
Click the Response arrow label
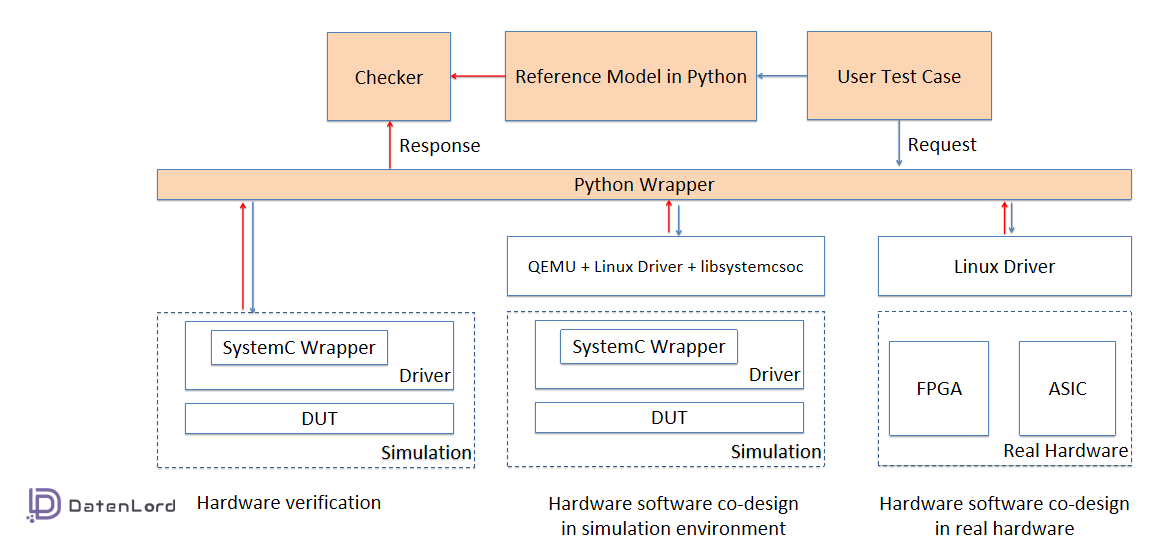coord(439,146)
